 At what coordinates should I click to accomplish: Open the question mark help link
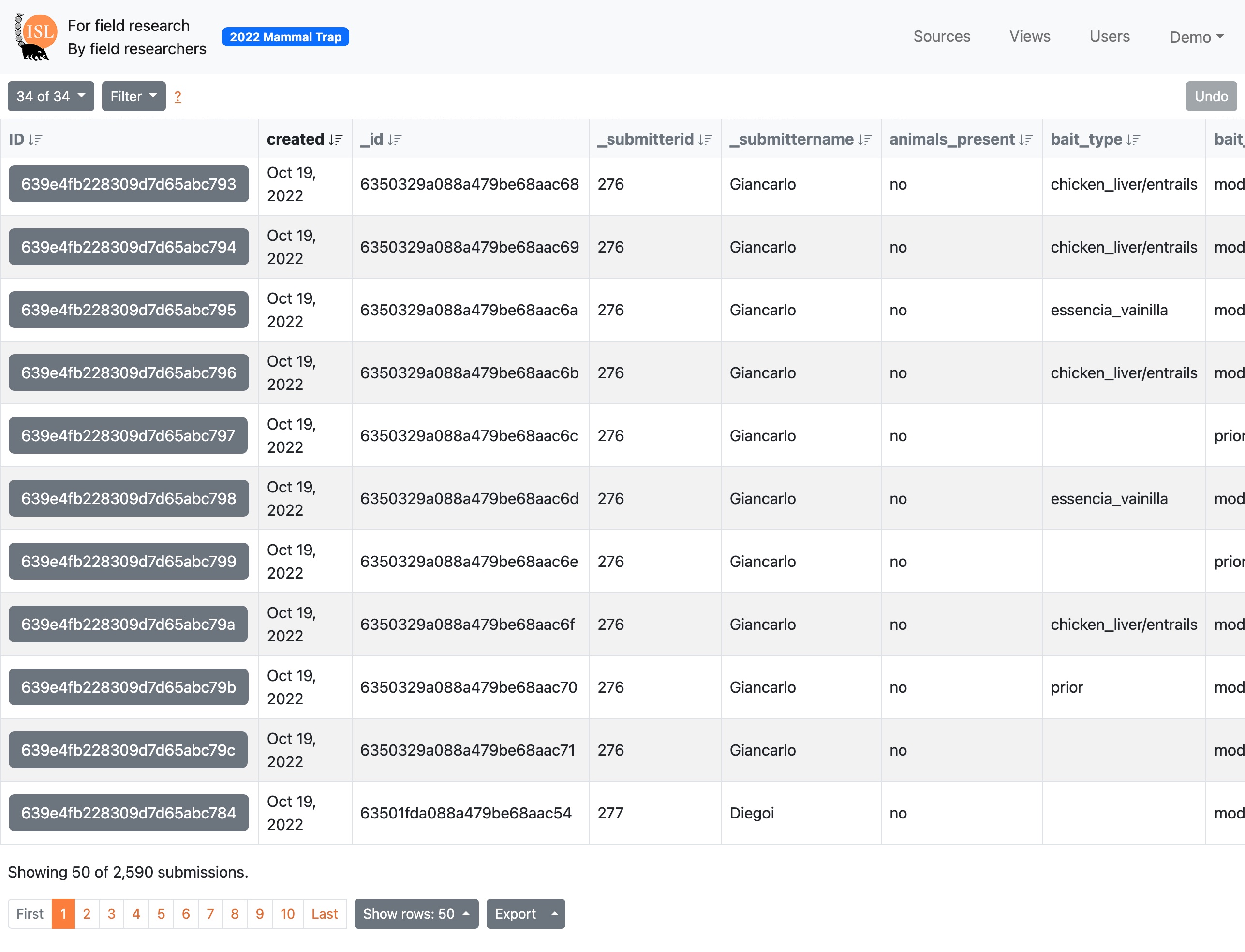[x=178, y=97]
